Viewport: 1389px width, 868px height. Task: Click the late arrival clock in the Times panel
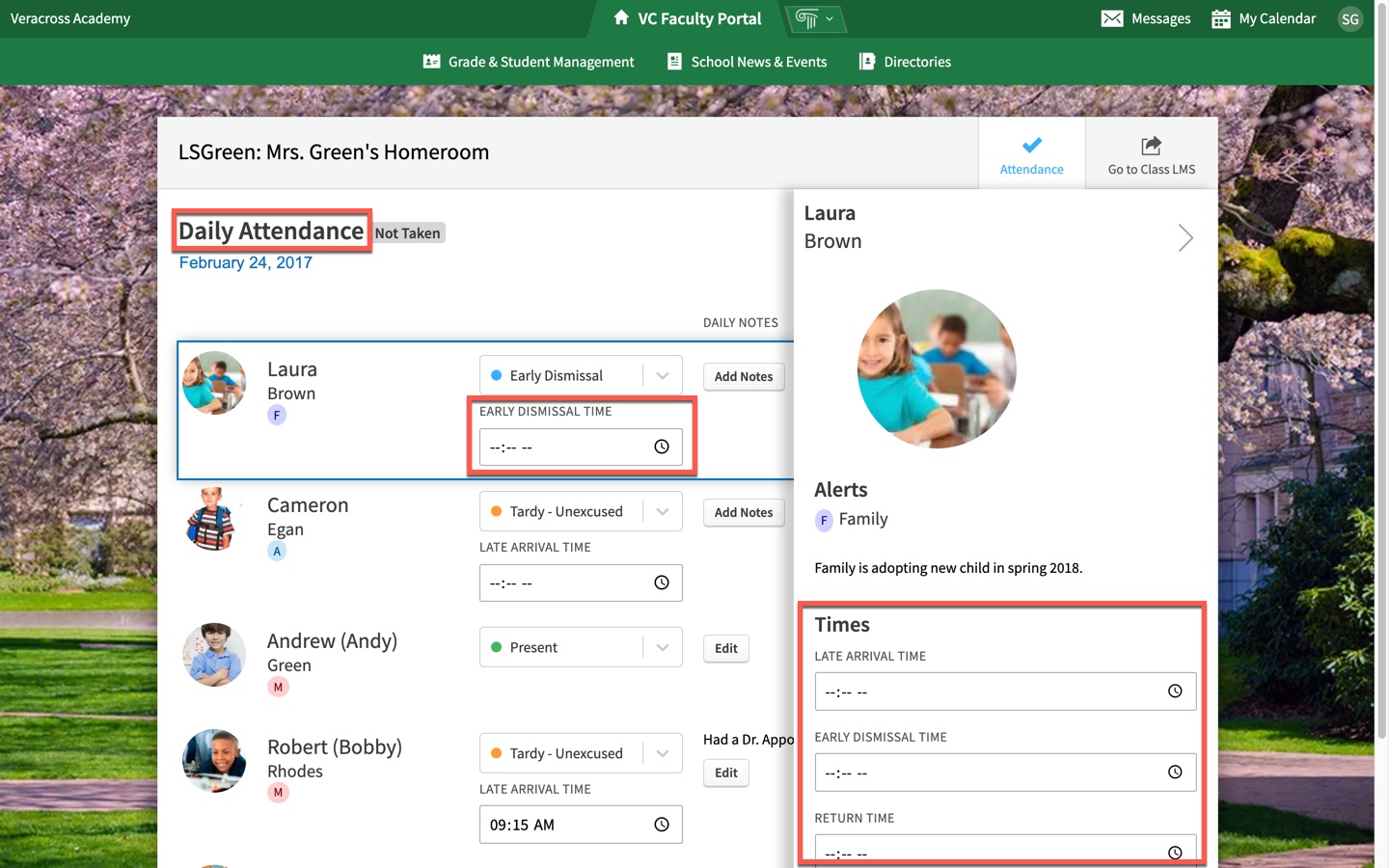click(1175, 691)
